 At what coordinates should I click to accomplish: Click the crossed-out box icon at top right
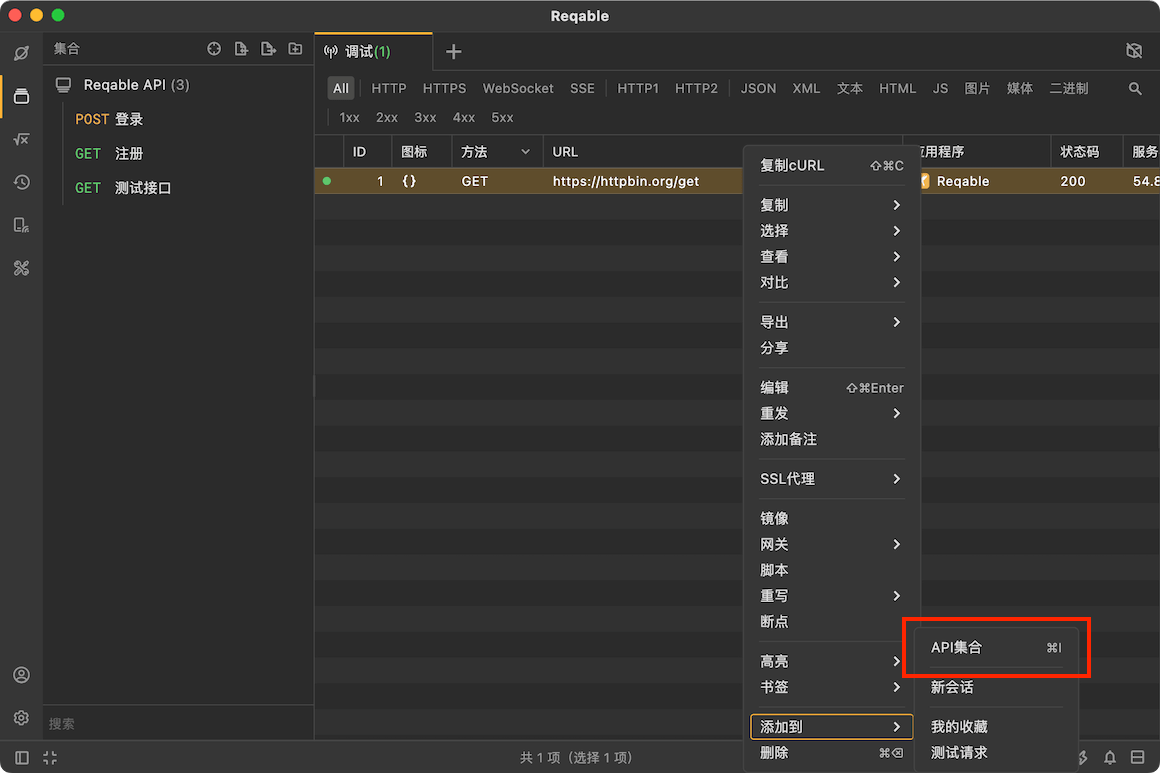1133,50
